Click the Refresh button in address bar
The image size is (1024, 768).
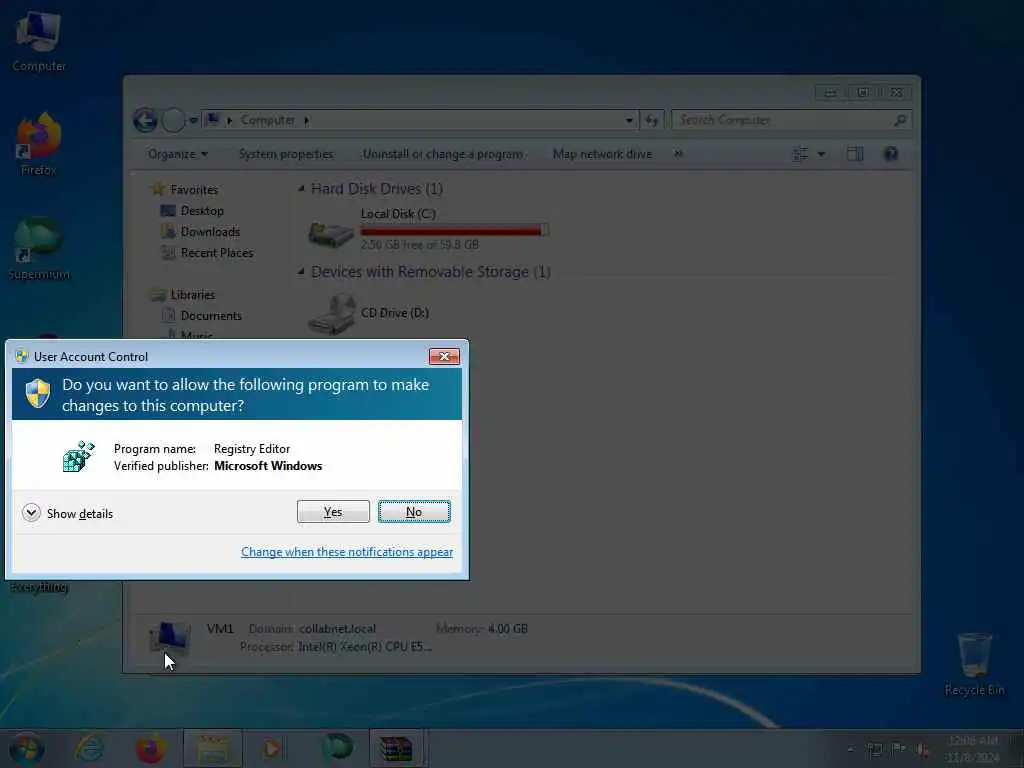[x=652, y=120]
